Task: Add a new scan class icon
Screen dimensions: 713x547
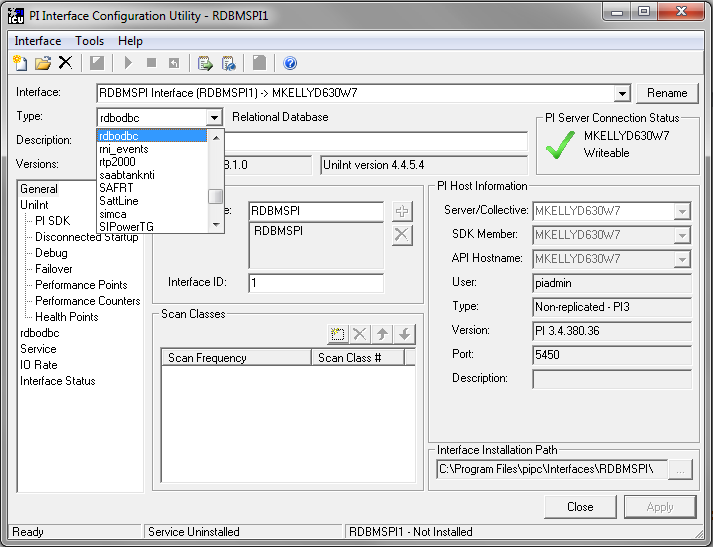Action: (x=337, y=334)
